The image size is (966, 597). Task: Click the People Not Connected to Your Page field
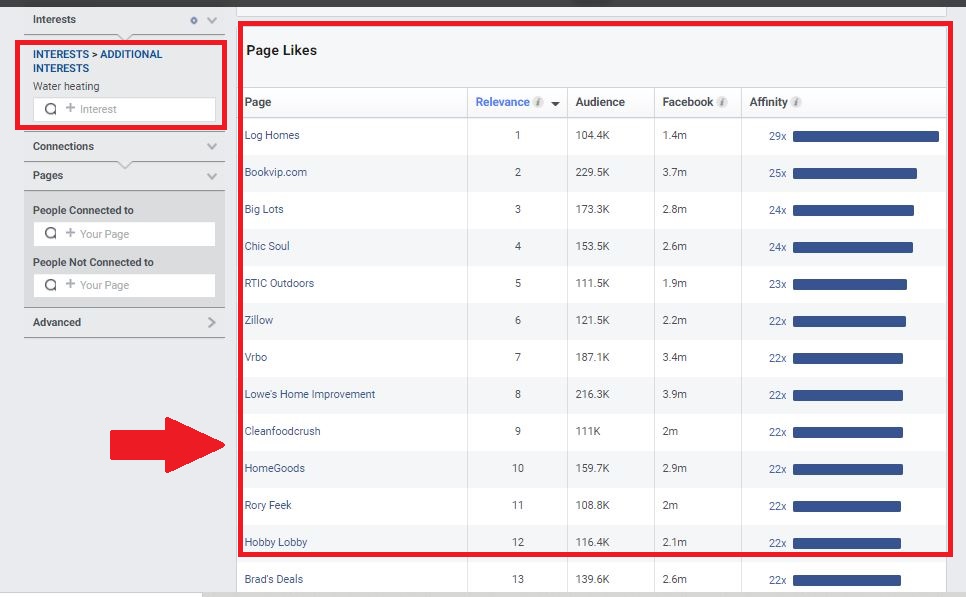click(124, 285)
